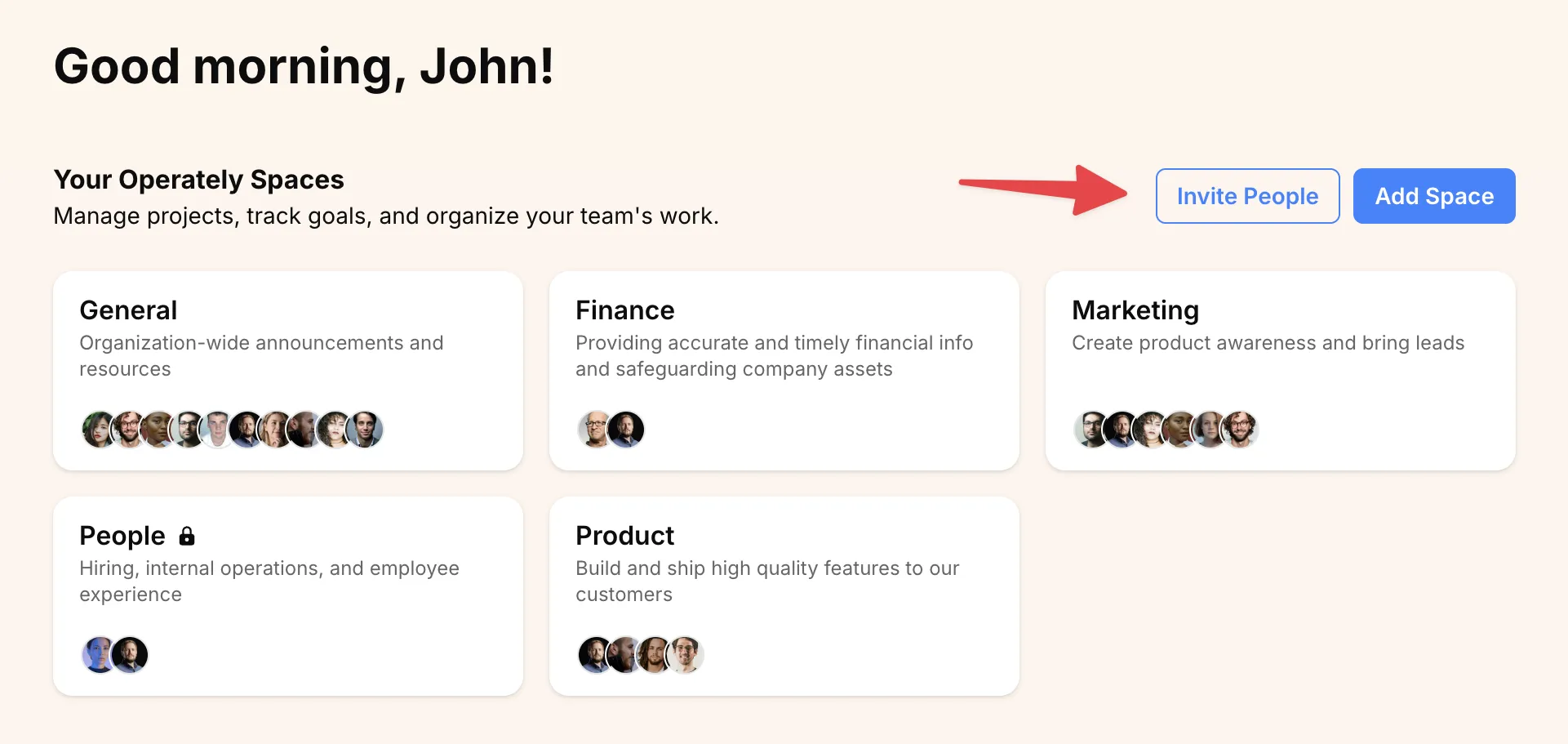Image resolution: width=1568 pixels, height=744 pixels.
Task: Click the first avatar in the Finance space
Action: [x=595, y=429]
